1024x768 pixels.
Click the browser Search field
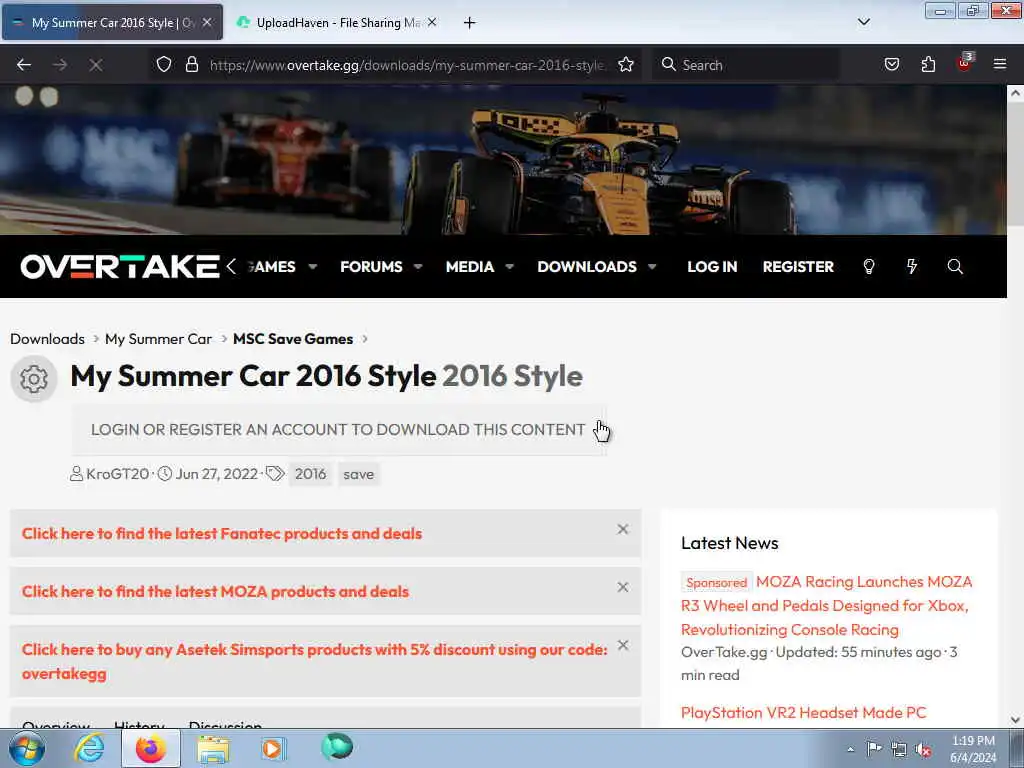point(746,65)
